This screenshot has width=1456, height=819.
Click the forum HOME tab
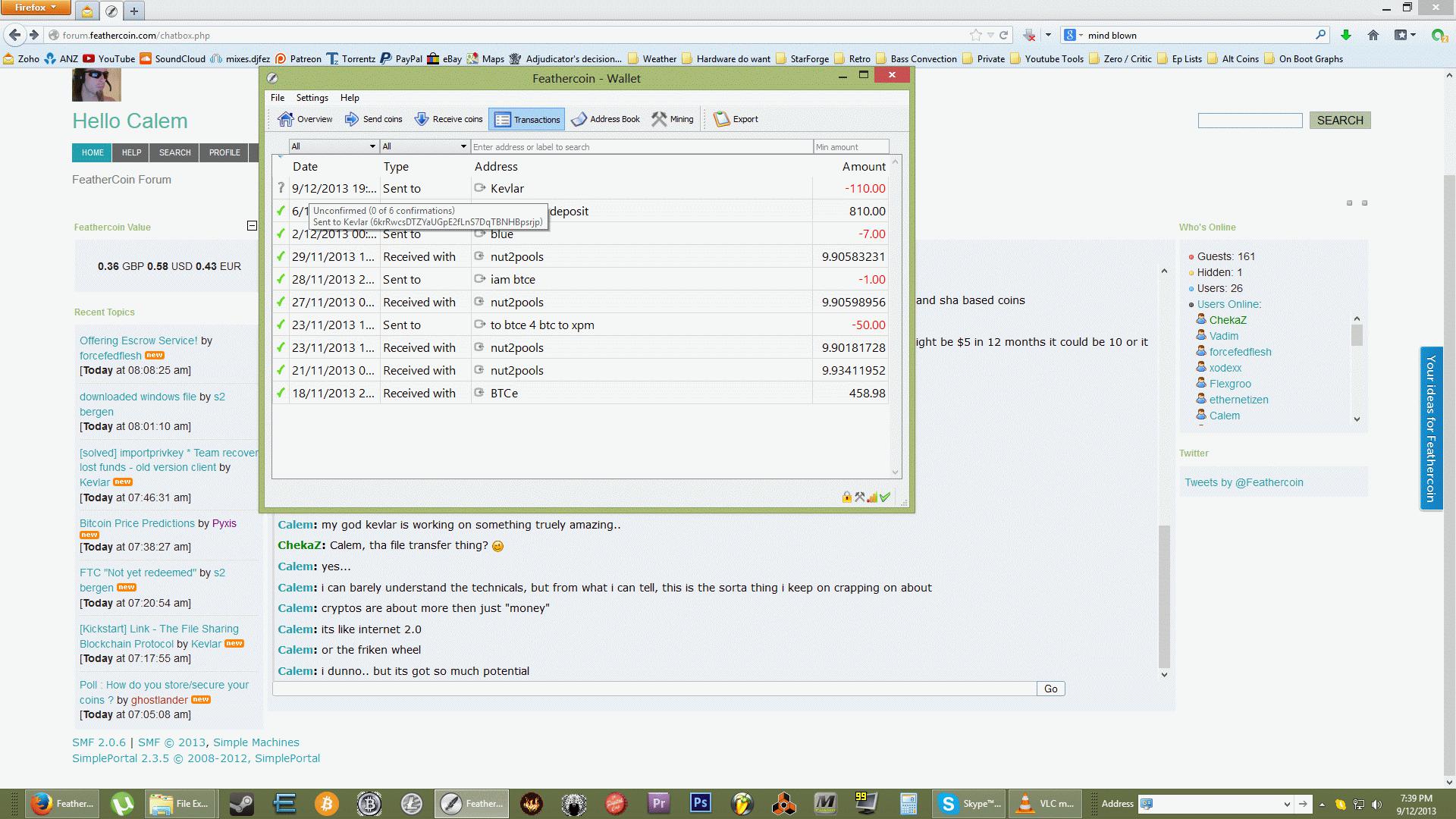[93, 152]
